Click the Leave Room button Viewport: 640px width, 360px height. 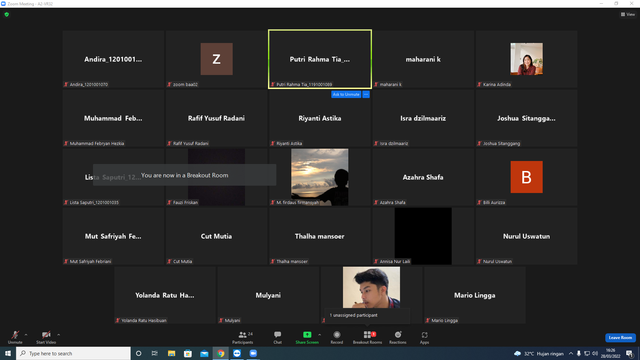pyautogui.click(x=620, y=338)
